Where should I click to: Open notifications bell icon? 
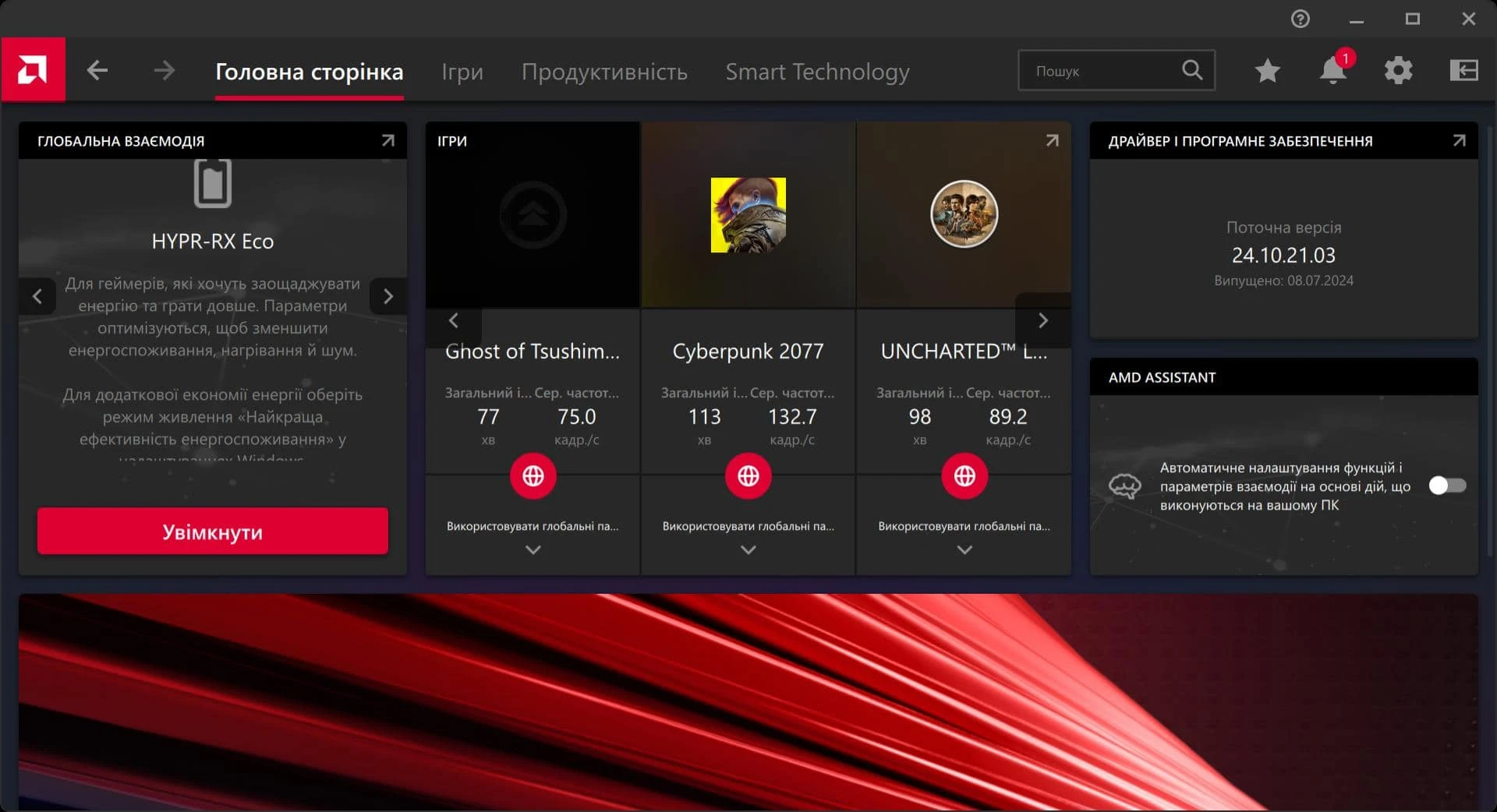[1333, 71]
